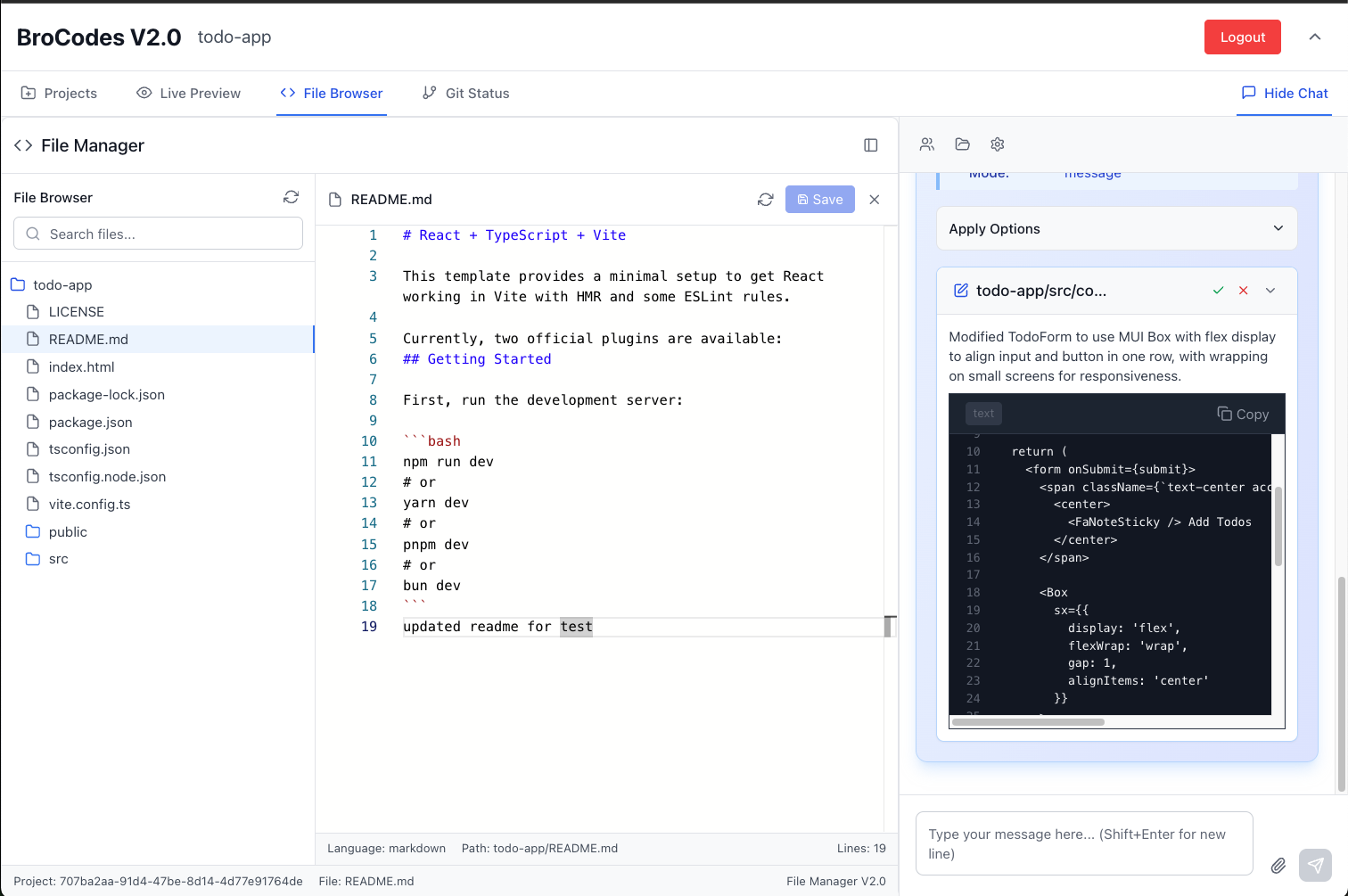This screenshot has height=896, width=1348.
Task: Open the Git Status tab
Action: [466, 94]
